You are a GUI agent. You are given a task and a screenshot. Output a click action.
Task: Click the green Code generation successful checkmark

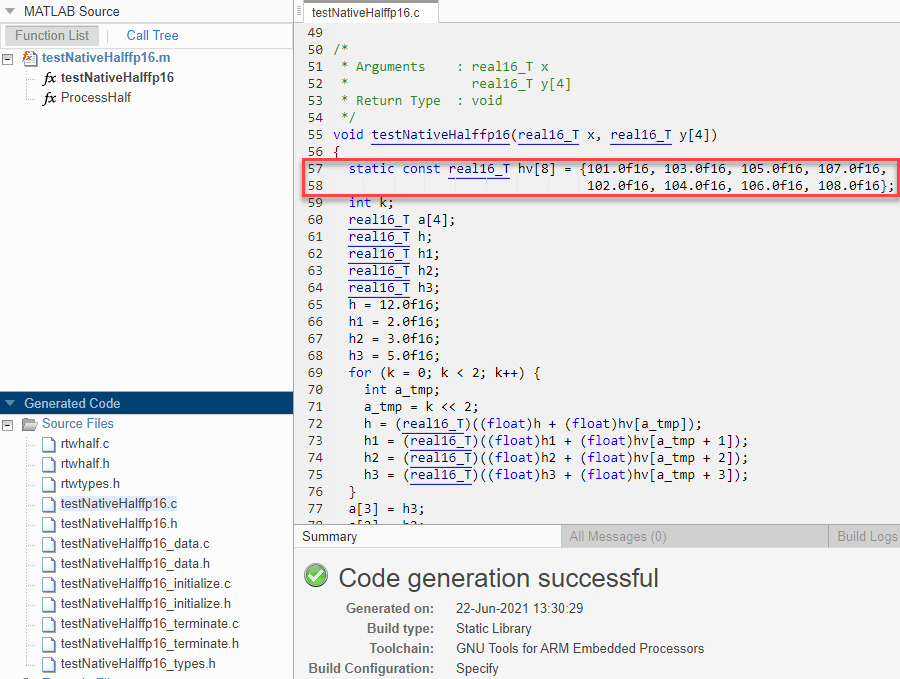tap(315, 575)
